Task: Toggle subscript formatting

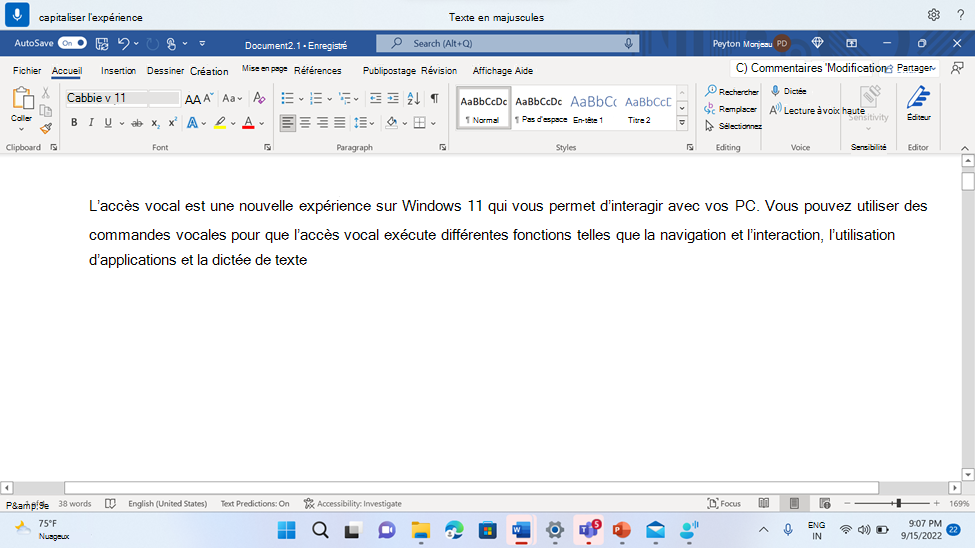Action: pos(155,123)
